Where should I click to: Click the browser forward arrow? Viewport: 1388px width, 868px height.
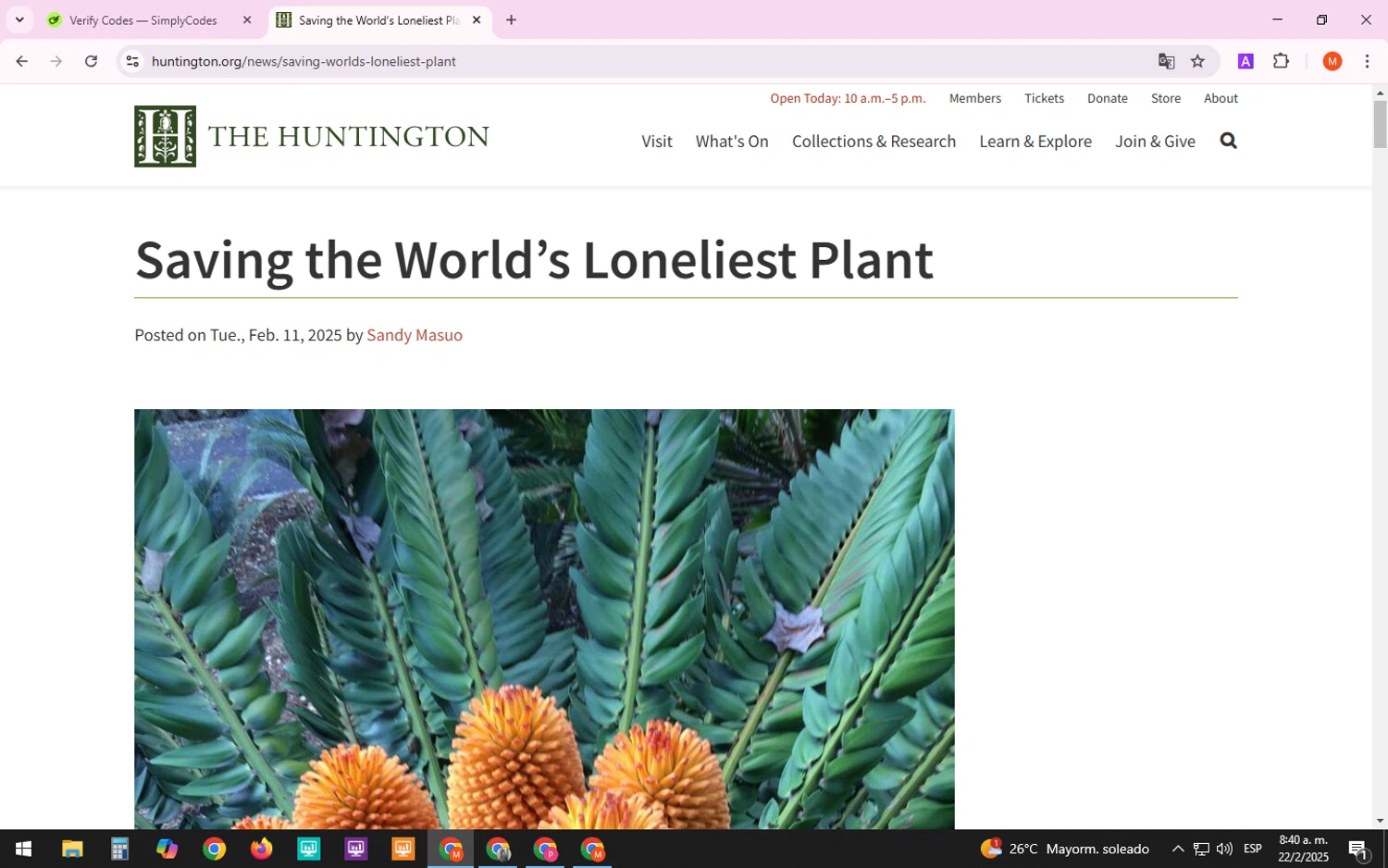(56, 61)
